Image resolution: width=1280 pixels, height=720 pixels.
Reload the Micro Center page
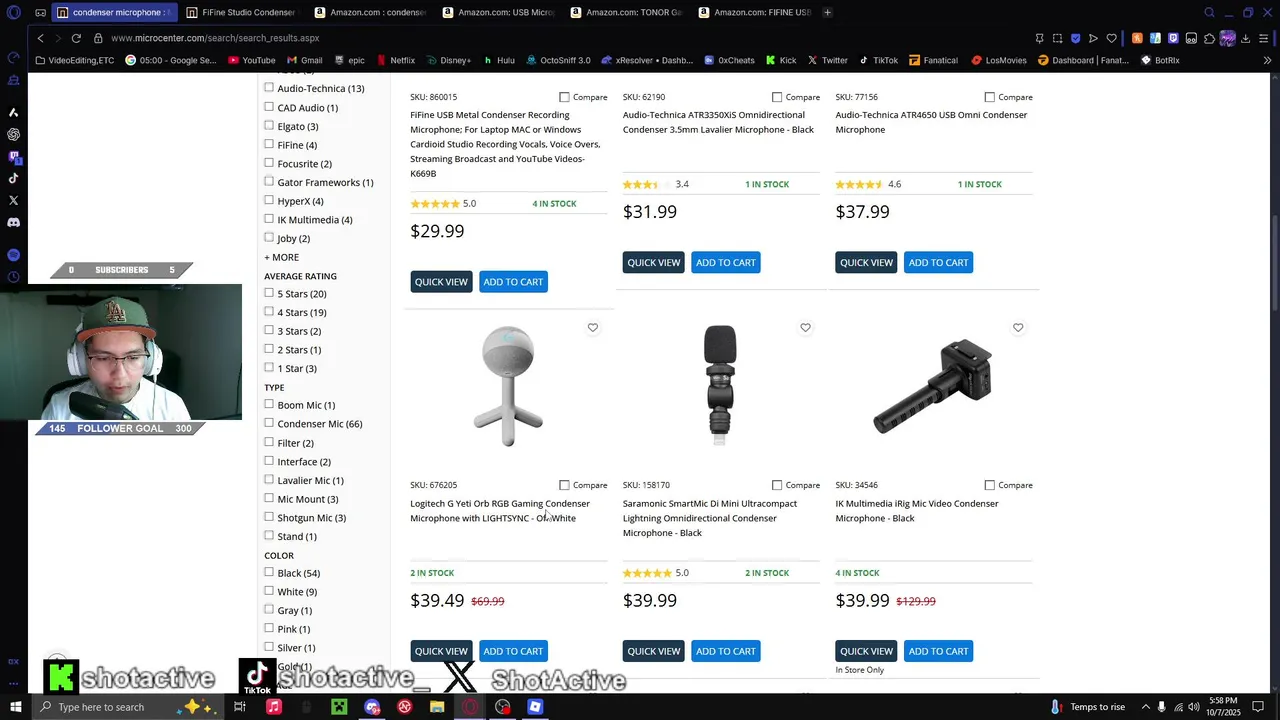tap(76, 38)
